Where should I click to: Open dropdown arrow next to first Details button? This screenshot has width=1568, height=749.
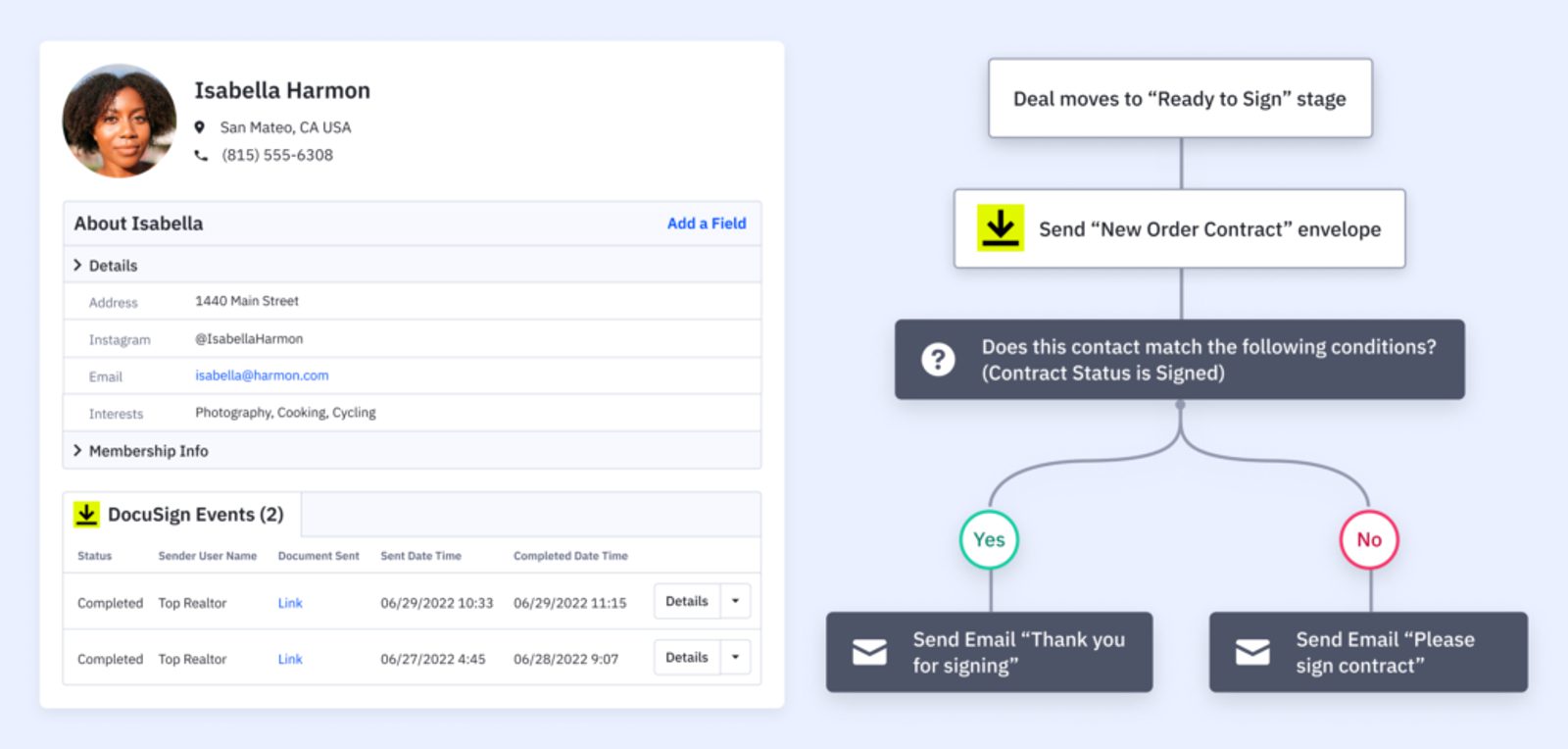click(x=735, y=601)
